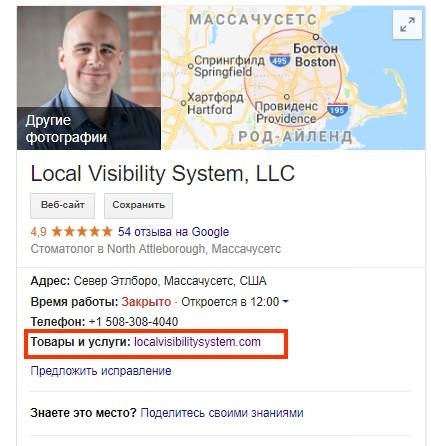Click the Providence city marker on map
The width and height of the screenshot is (431, 446).
pyautogui.click(x=287, y=97)
